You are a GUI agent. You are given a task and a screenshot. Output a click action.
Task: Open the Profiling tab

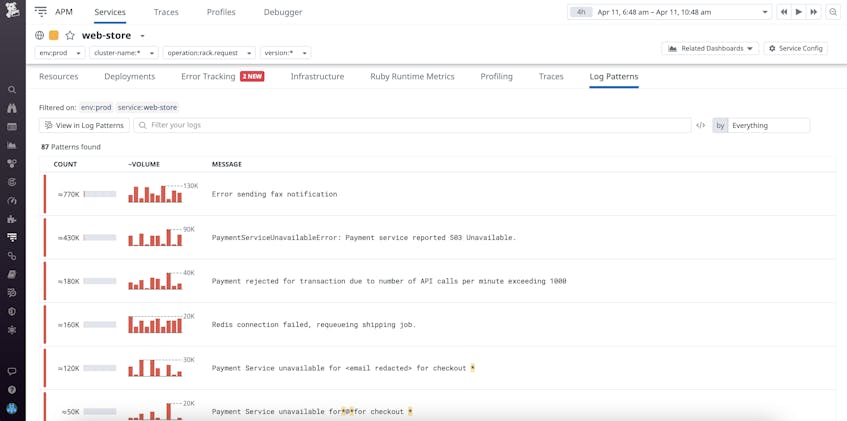(x=496, y=77)
